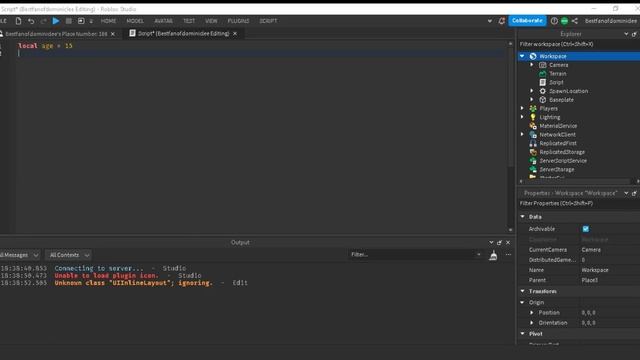The height and width of the screenshot is (360, 640).
Task: Click the New file icon in toolbar
Action: click(18, 21)
